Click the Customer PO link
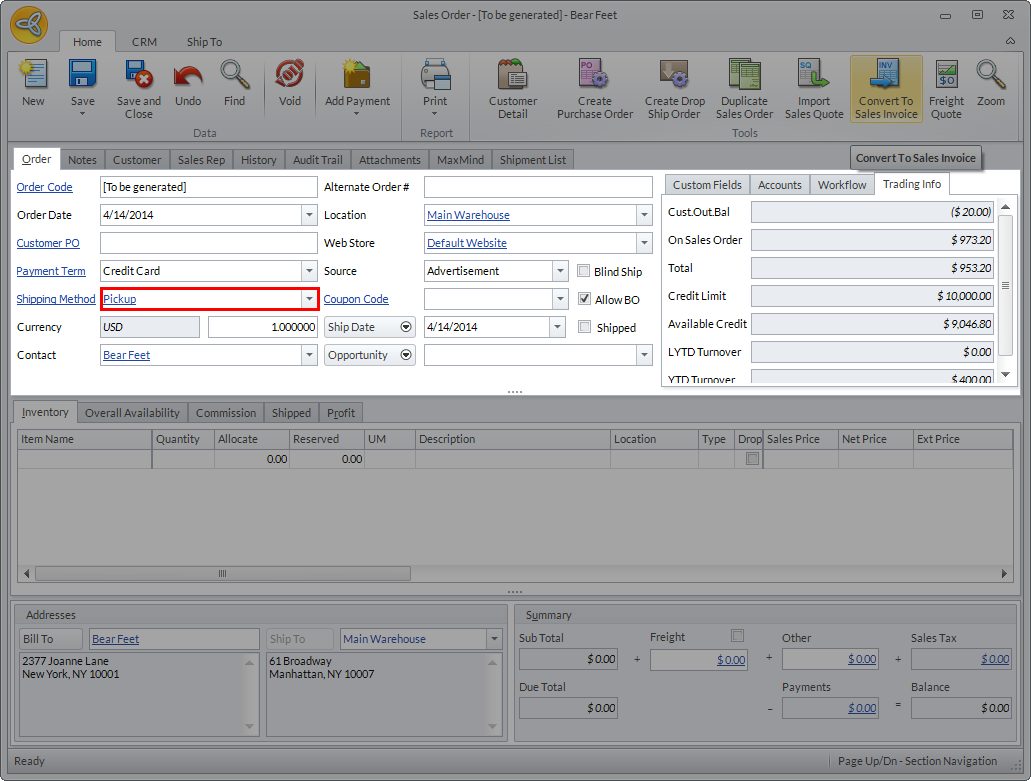The width and height of the screenshot is (1031, 781). pos(47,243)
